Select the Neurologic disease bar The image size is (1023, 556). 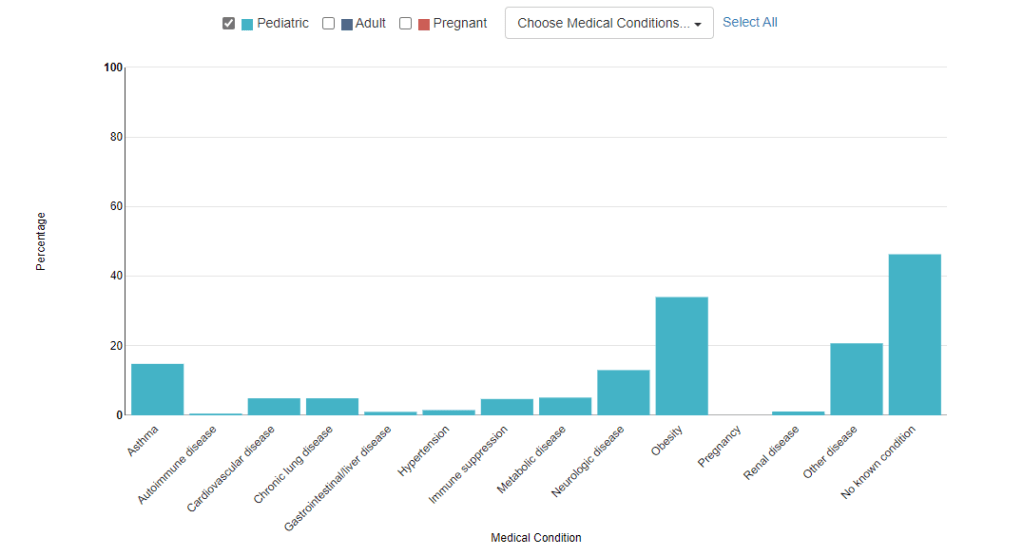tap(623, 392)
